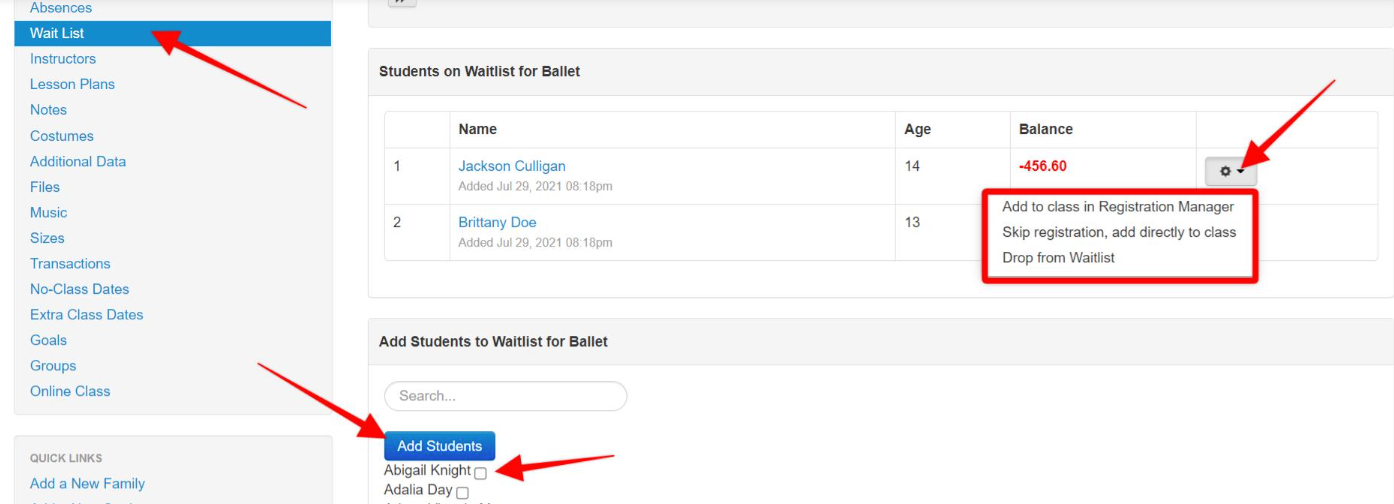This screenshot has width=1394, height=504.
Task: Open No-Class Dates sidebar link
Action: click(x=80, y=289)
